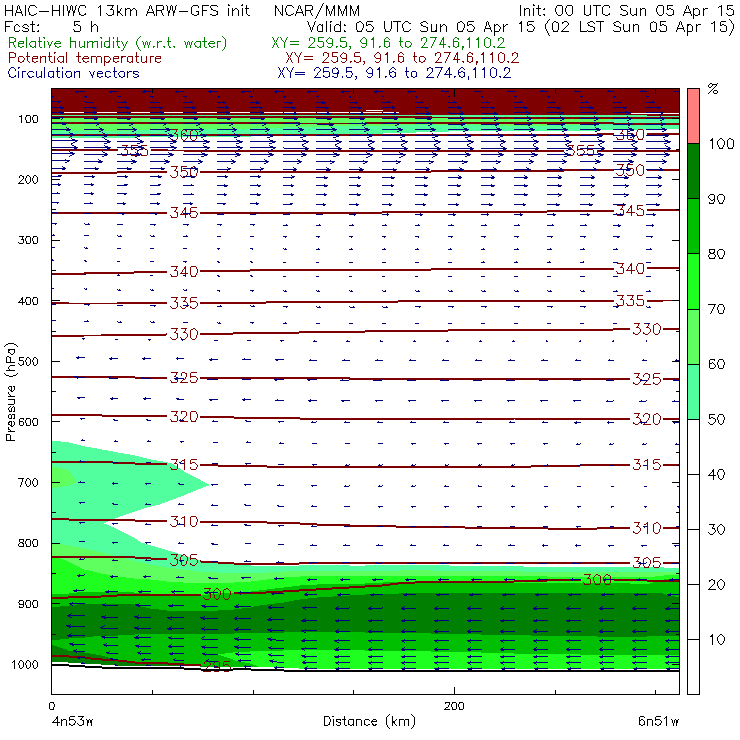This screenshot has height=740, width=740.
Task: Click the '320' contour label nearest the pressure axis
Action: pos(184,417)
